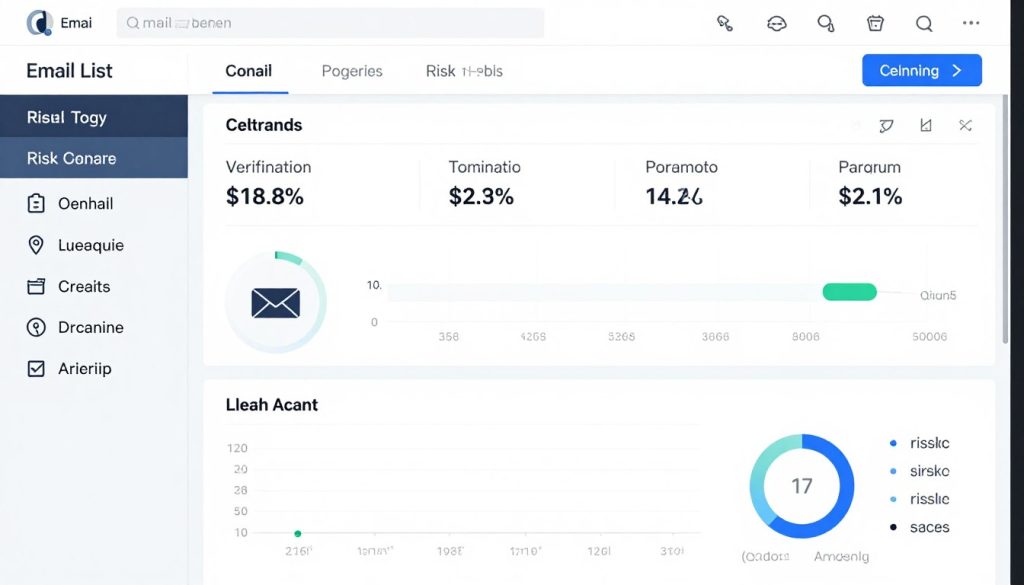The image size is (1024, 585).
Task: Click the Email List heading link
Action: pos(69,71)
